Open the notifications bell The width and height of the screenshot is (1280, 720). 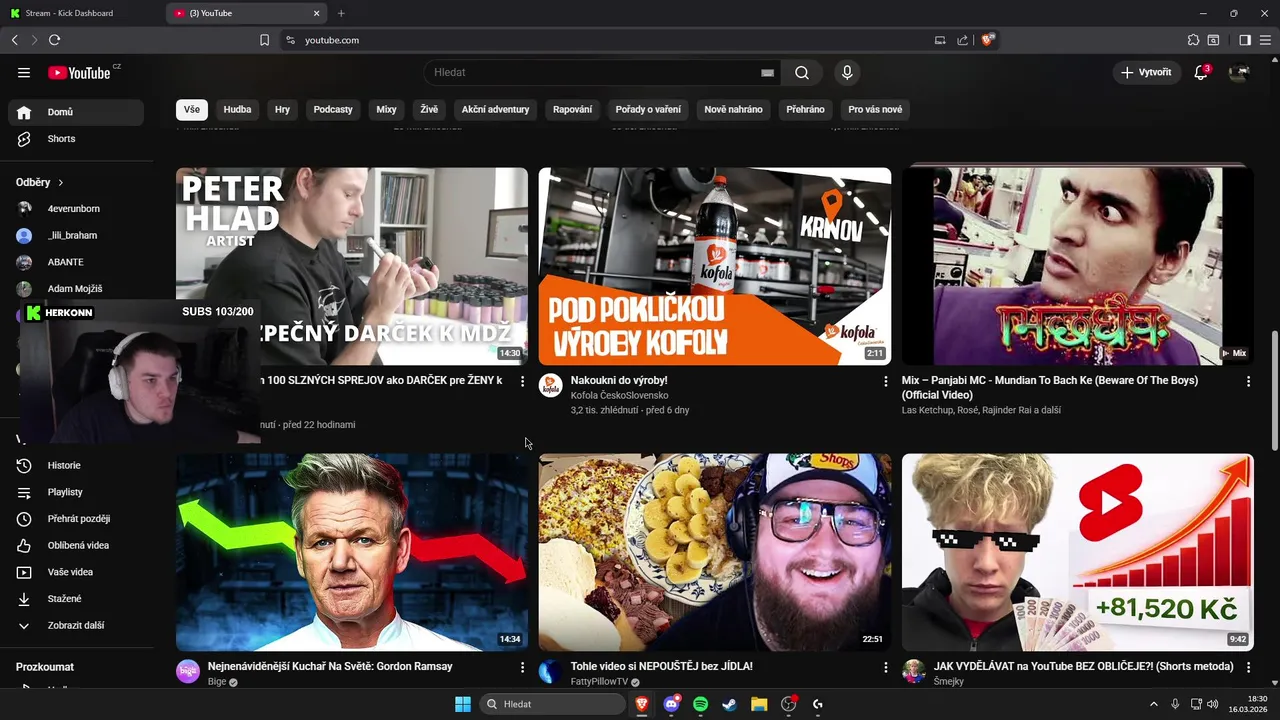point(1201,72)
